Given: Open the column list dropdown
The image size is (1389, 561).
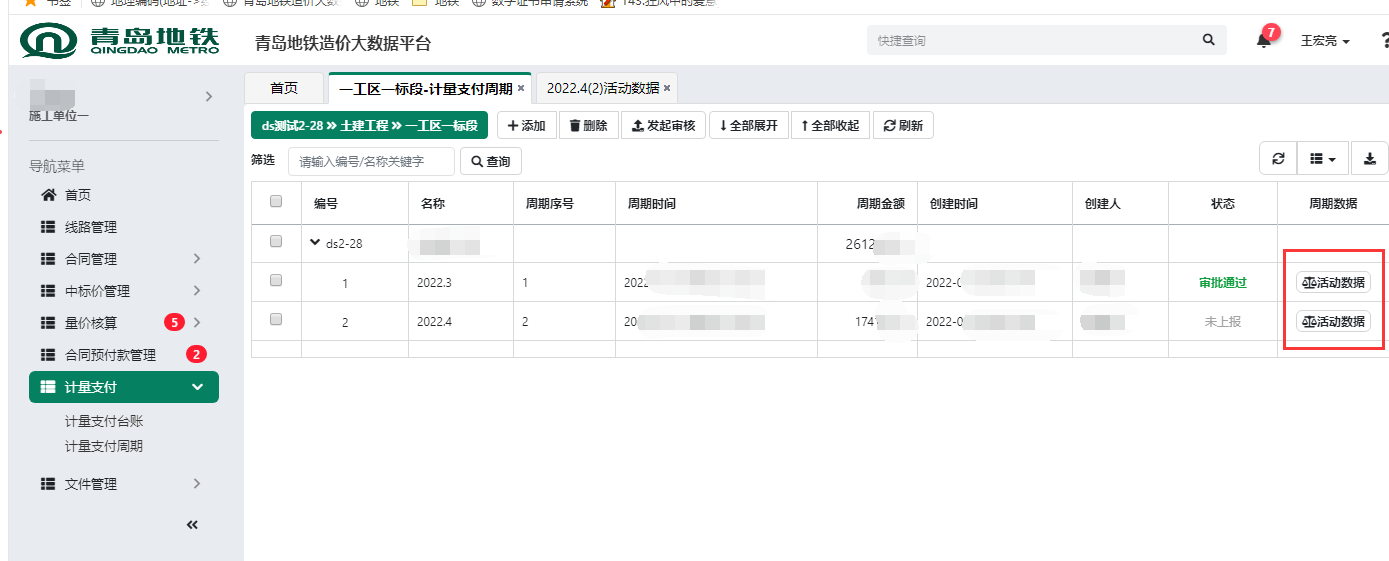Looking at the screenshot, I should coord(1322,159).
